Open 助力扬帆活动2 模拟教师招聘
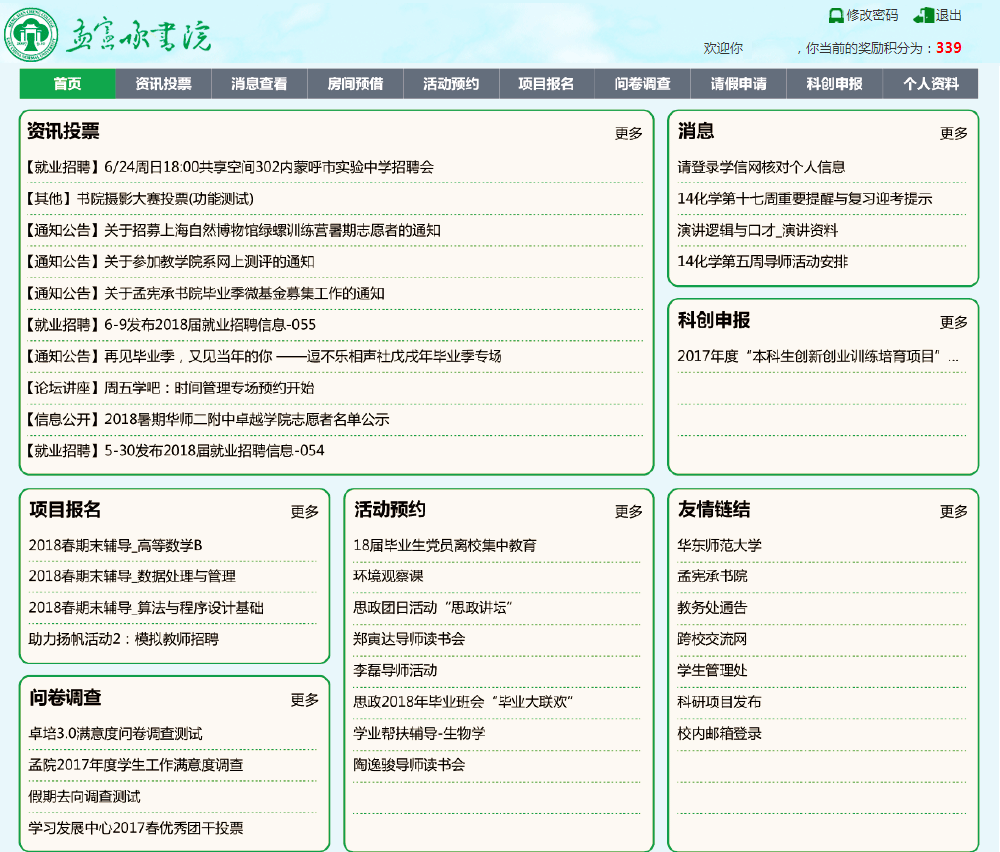This screenshot has width=1000, height=852. point(124,639)
